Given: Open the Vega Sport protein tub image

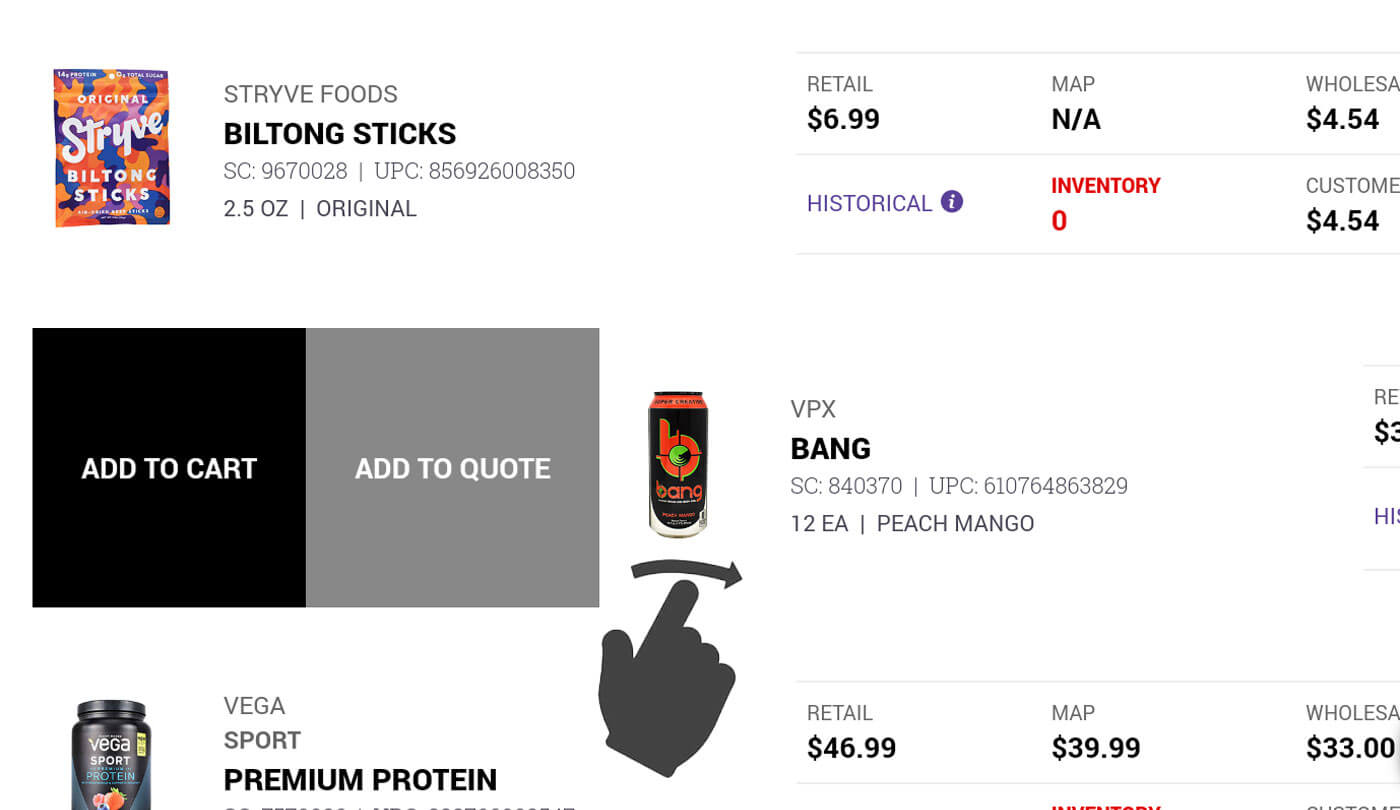Looking at the screenshot, I should pyautogui.click(x=111, y=756).
